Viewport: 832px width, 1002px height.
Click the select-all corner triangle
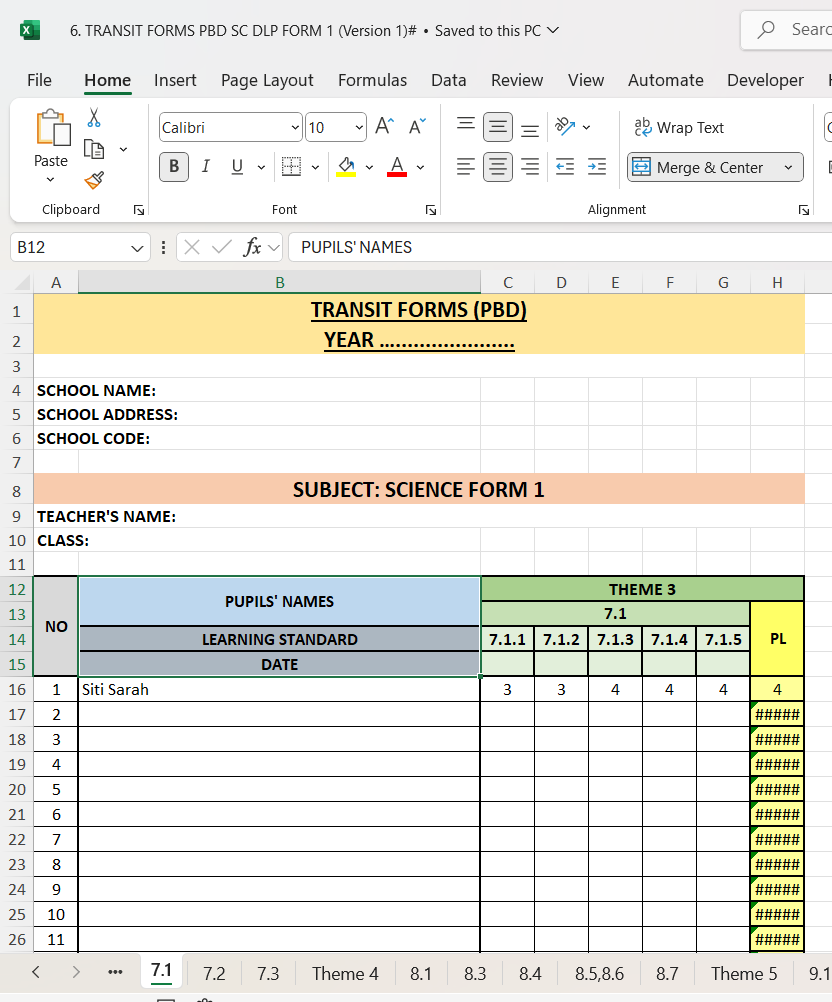click(22, 282)
